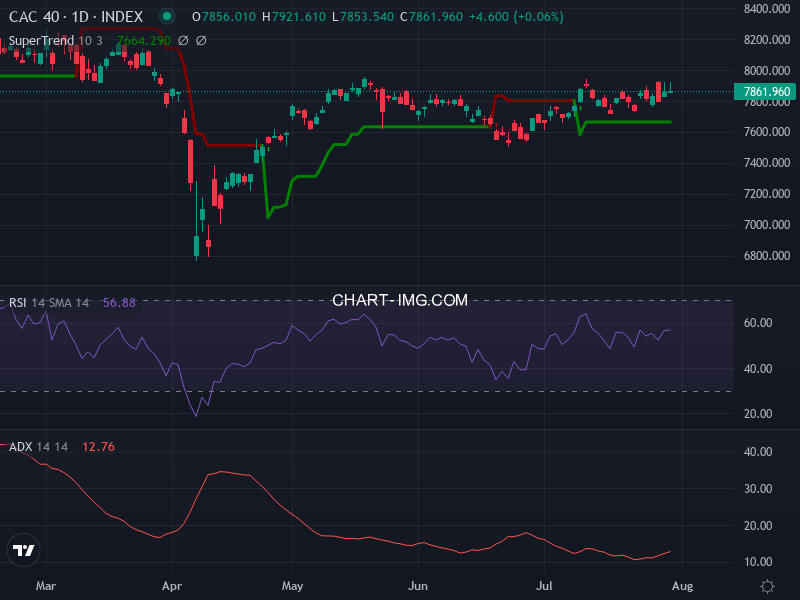Open chart settings gear icon
800x600 pixels.
tap(767, 586)
